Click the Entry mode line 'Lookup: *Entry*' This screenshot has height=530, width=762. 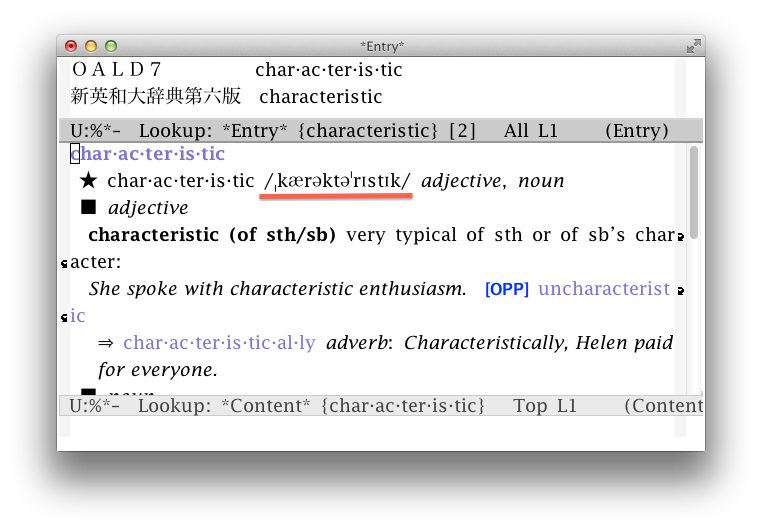[x=213, y=131]
